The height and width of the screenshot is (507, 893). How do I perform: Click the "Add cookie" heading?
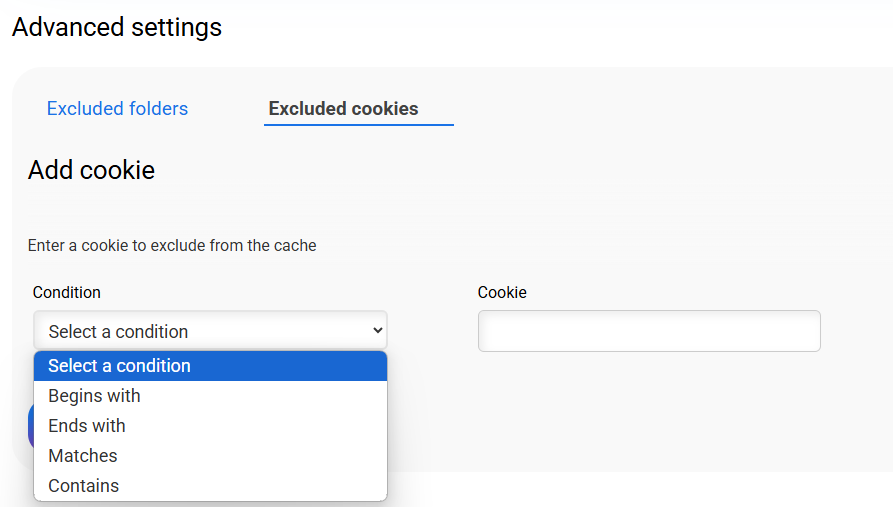91,170
